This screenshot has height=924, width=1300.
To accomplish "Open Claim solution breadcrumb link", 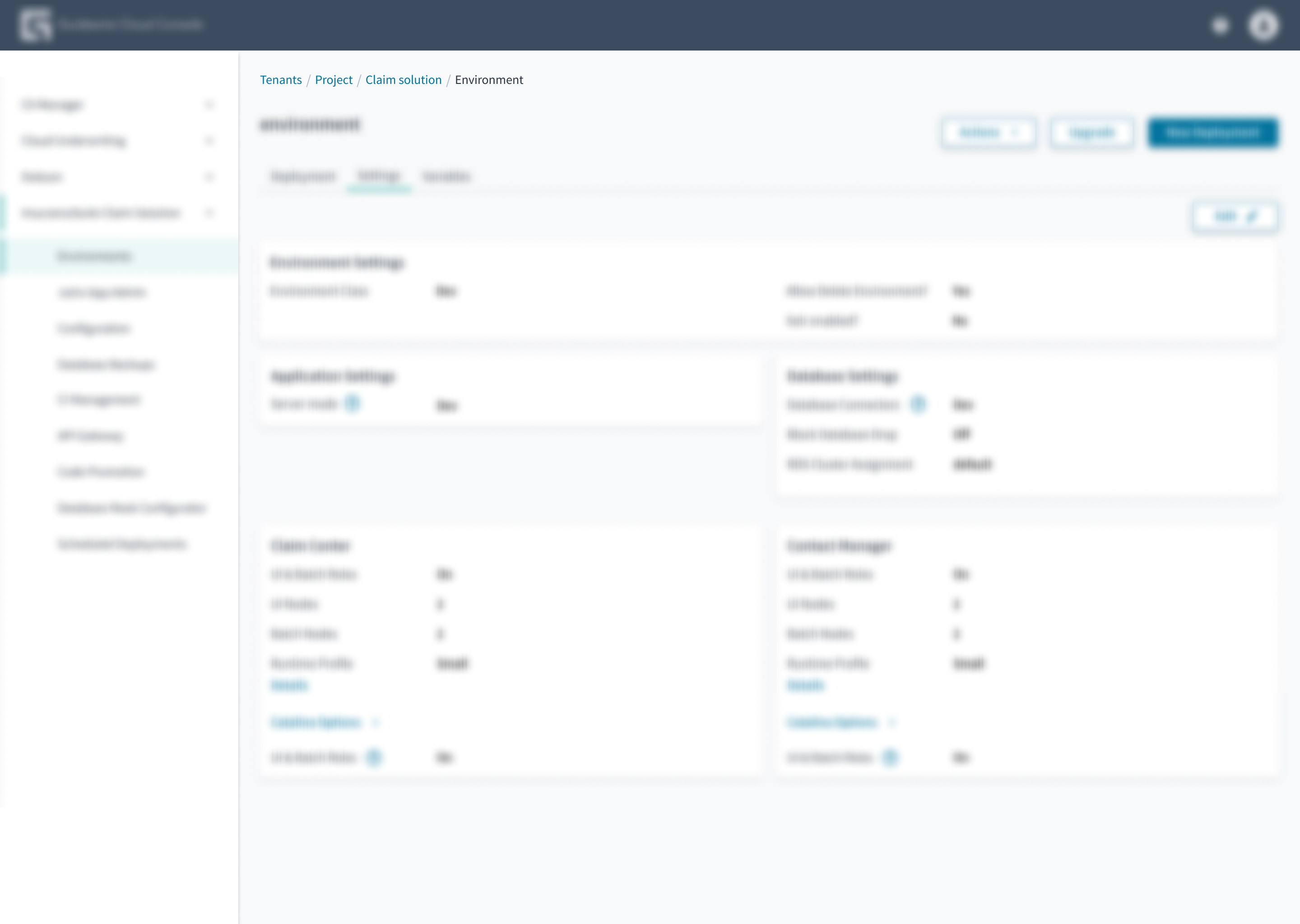I will 403,80.
